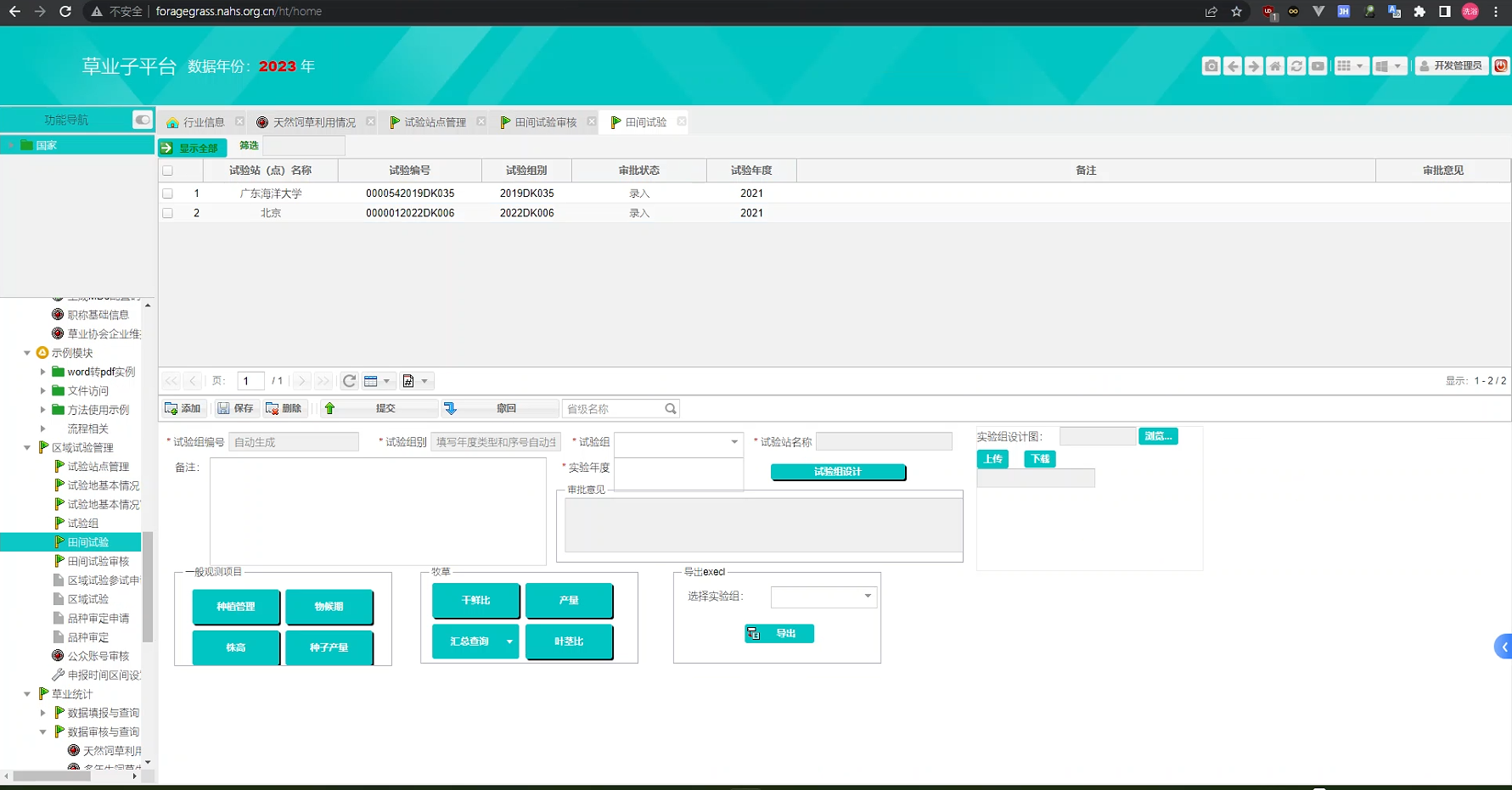Click the 撤回 withdraw button

tap(499, 409)
